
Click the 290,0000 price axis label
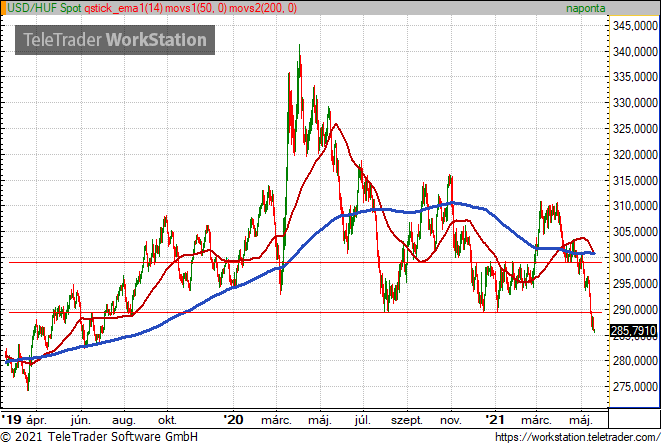tap(635, 310)
